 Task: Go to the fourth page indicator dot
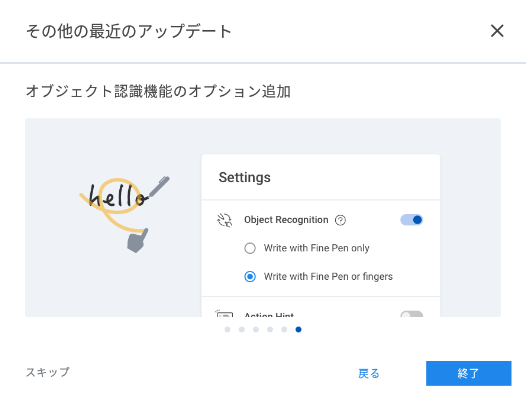[270, 330]
